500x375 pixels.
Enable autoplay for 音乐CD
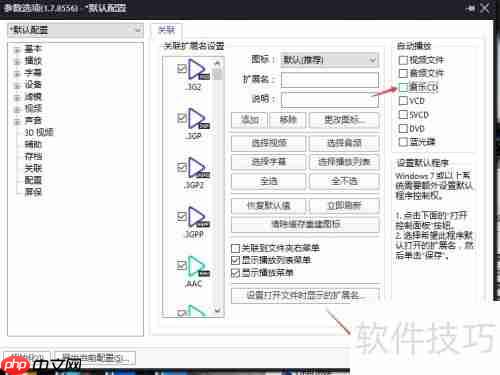coord(403,87)
